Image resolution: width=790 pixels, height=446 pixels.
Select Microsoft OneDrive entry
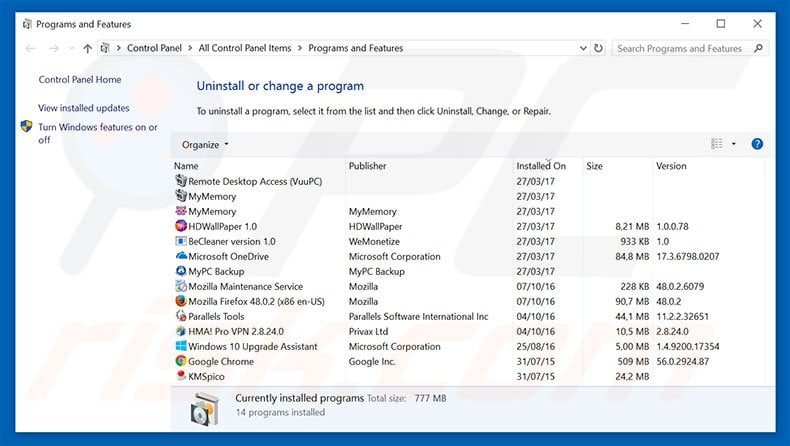[228, 257]
